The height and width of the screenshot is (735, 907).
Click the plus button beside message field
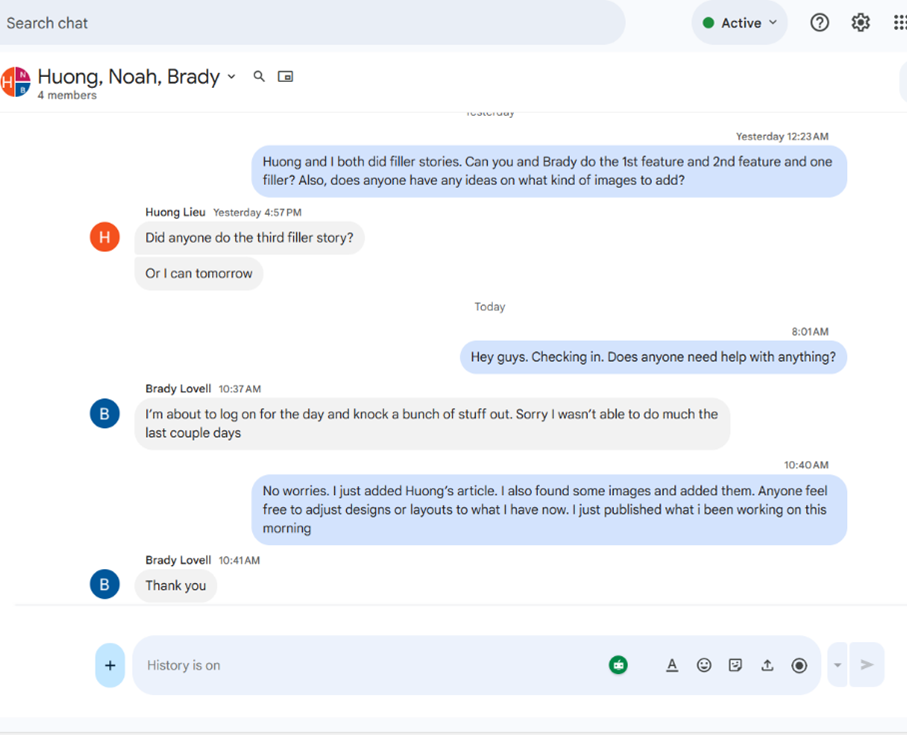(110, 665)
